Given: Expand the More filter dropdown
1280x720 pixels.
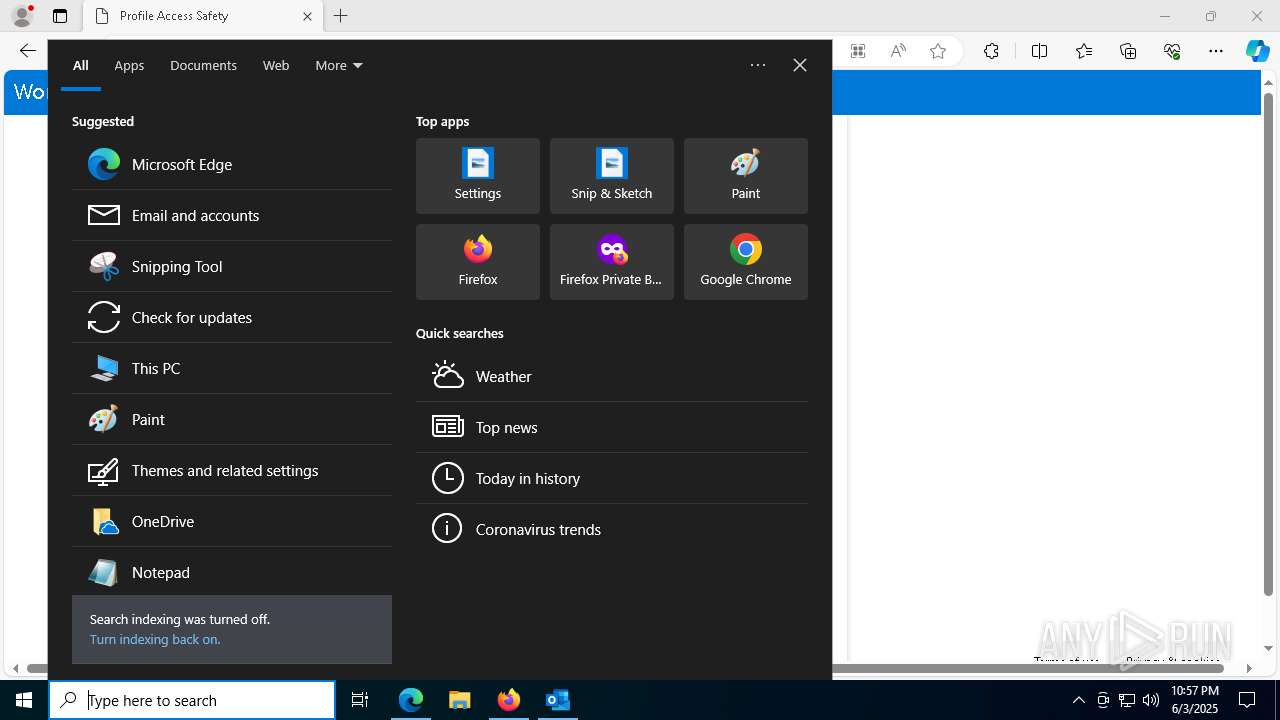Looking at the screenshot, I should (x=339, y=65).
